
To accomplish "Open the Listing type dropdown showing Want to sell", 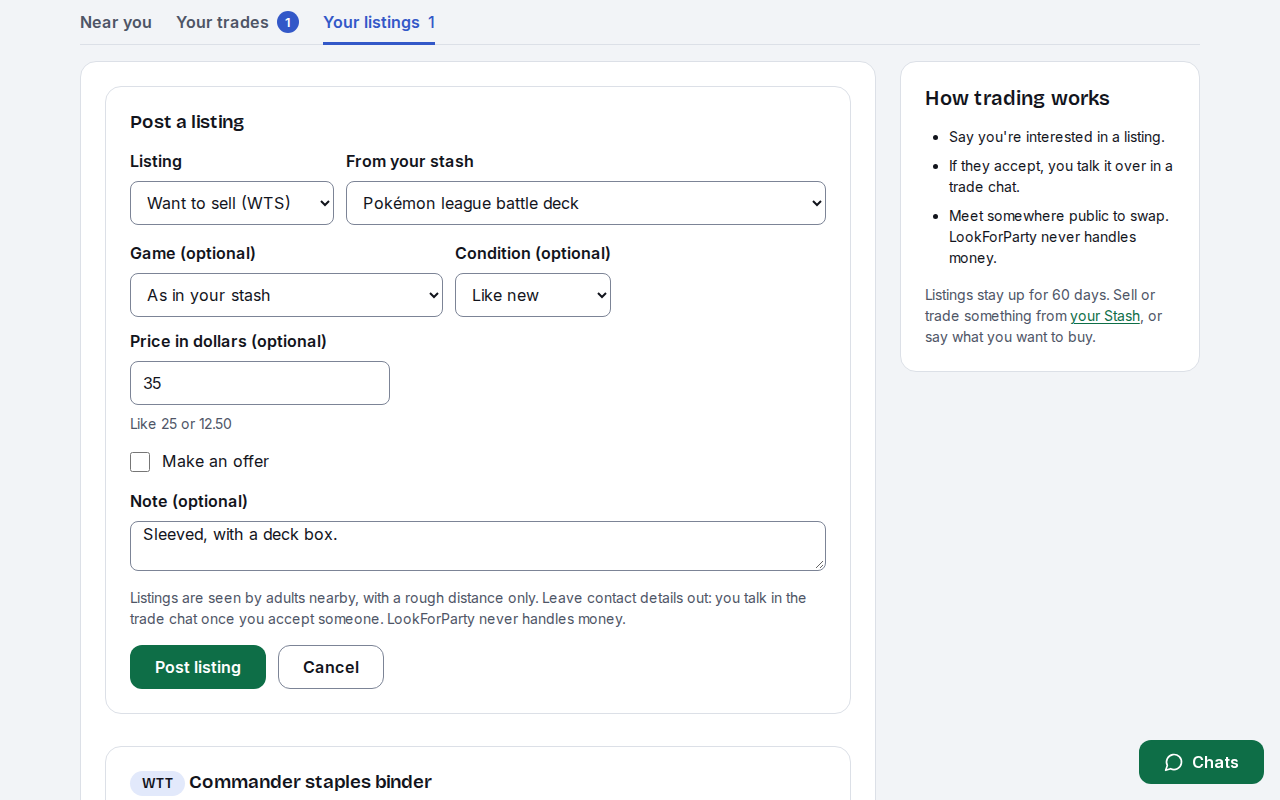I will 232,203.
